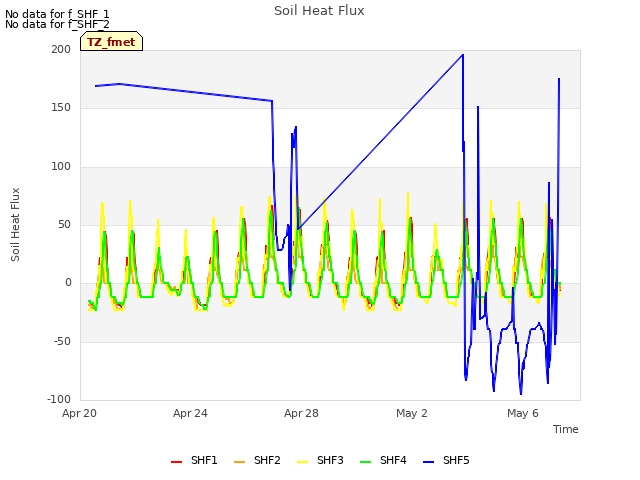640x480 pixels.
Task: Click the 200 y-axis tick label
Action: pos(61,49)
